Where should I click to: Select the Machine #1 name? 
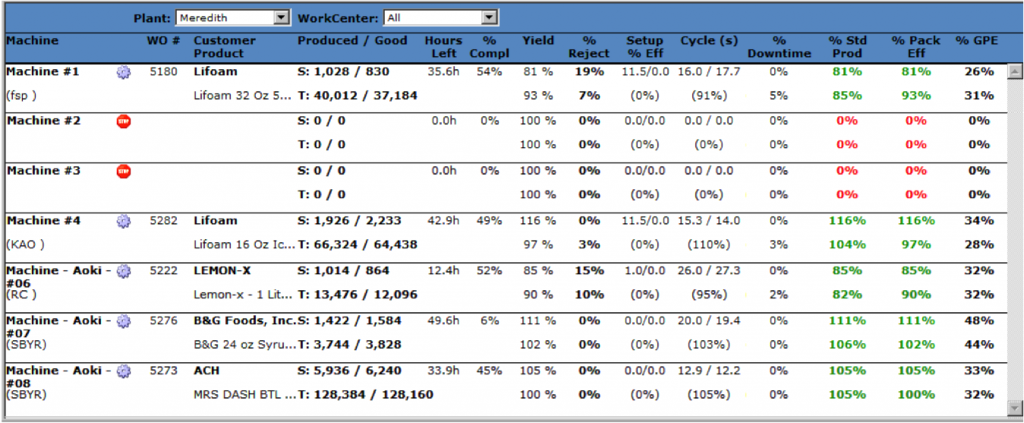click(42, 72)
